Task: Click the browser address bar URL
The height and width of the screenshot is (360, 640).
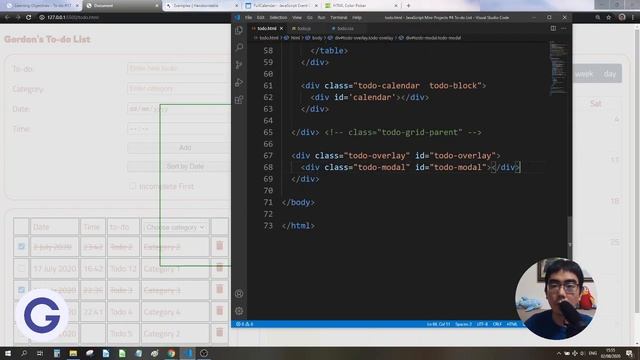Action: coord(73,17)
